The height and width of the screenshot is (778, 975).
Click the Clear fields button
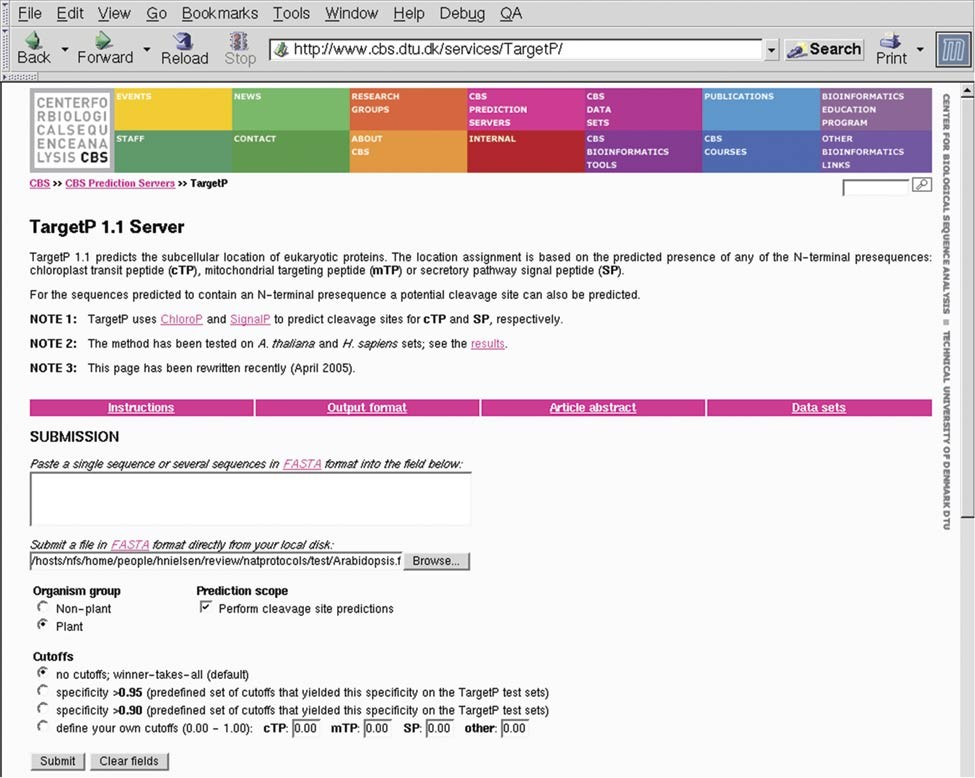129,761
